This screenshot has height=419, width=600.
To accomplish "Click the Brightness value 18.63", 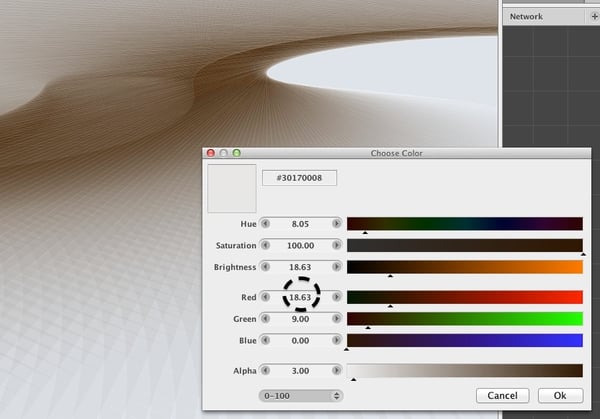I will [x=300, y=267].
